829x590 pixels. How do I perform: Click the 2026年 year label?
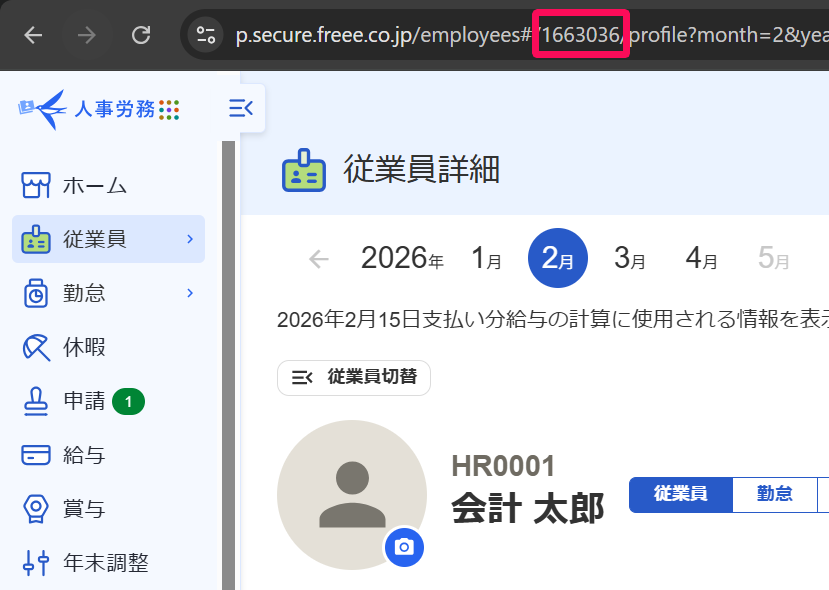[x=402, y=258]
